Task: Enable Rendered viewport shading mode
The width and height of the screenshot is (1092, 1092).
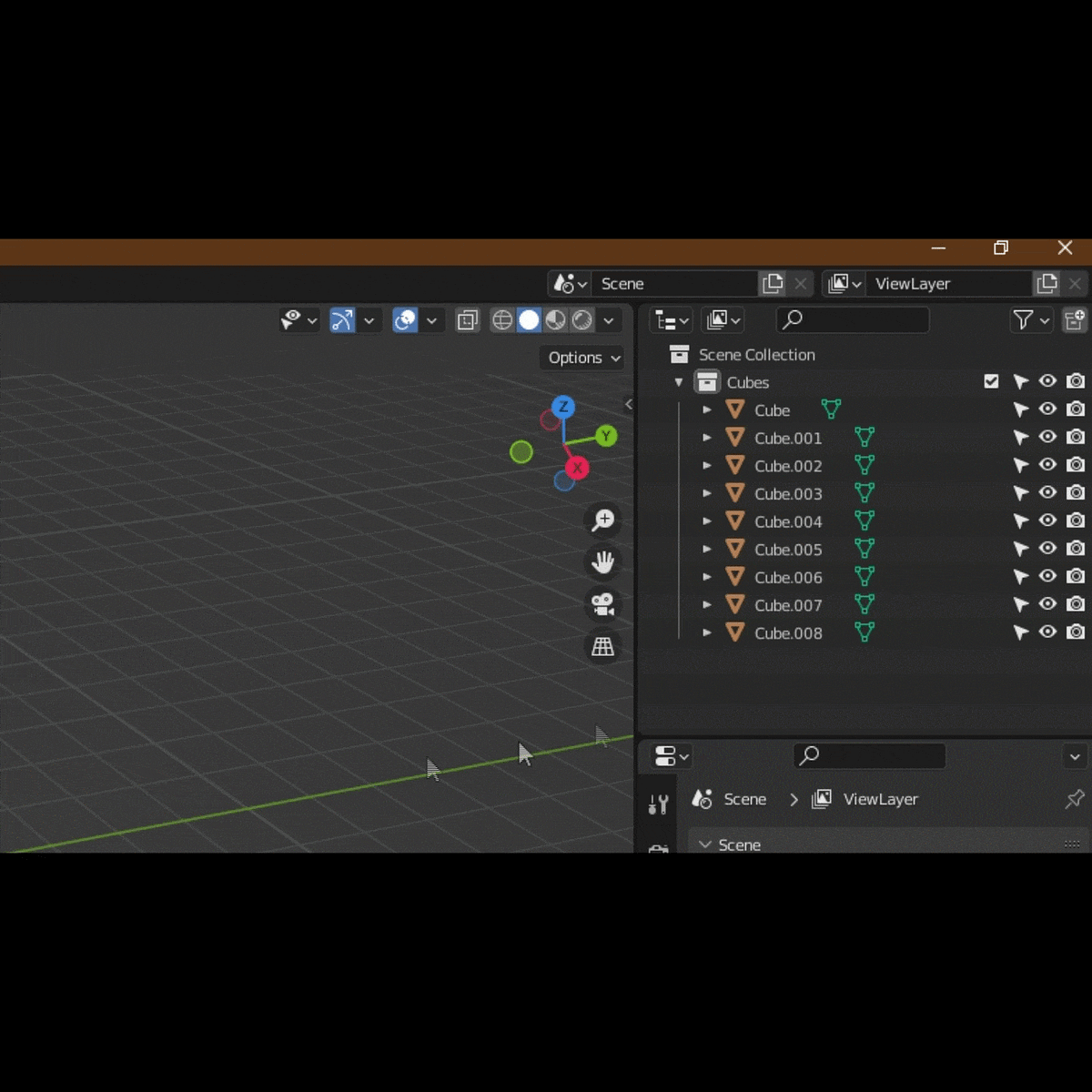Action: (582, 320)
